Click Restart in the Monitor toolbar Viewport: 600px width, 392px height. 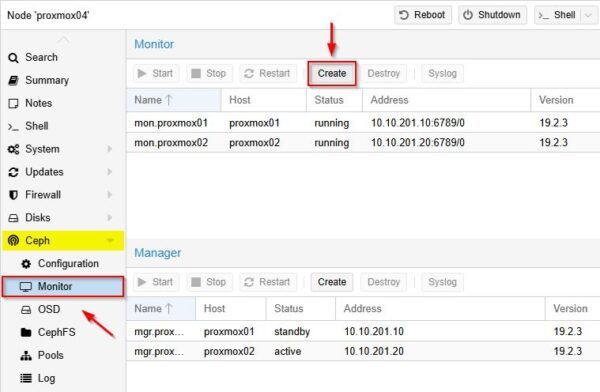(x=268, y=73)
